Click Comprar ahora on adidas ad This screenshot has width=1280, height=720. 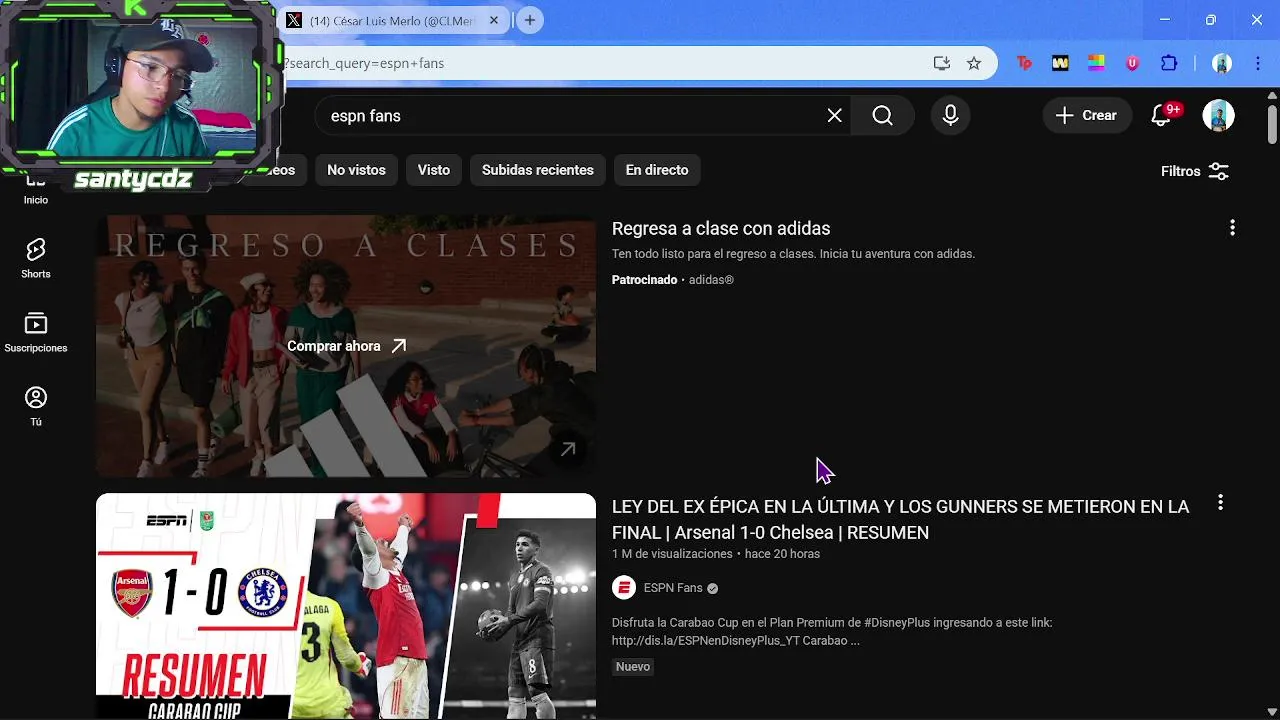point(347,346)
